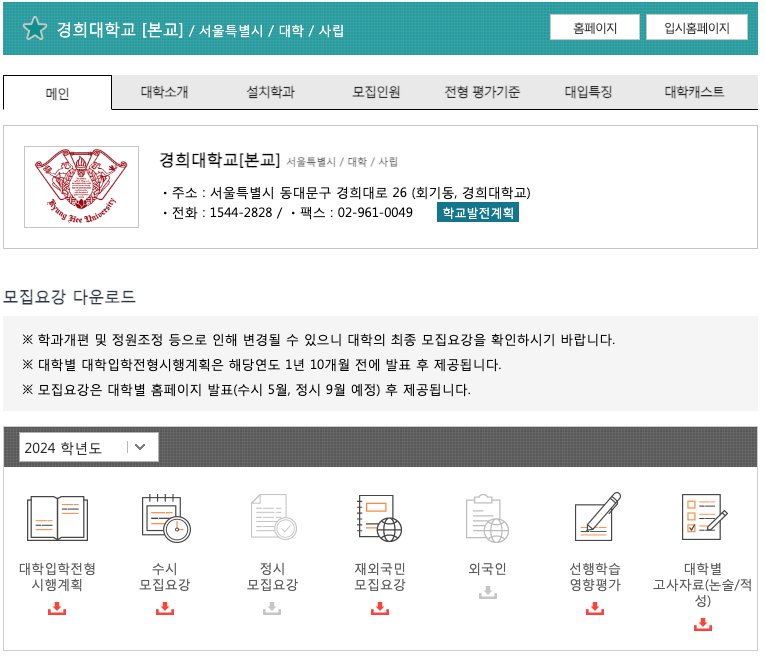
Task: Open the 입시홈페이지 button
Action: click(x=697, y=27)
